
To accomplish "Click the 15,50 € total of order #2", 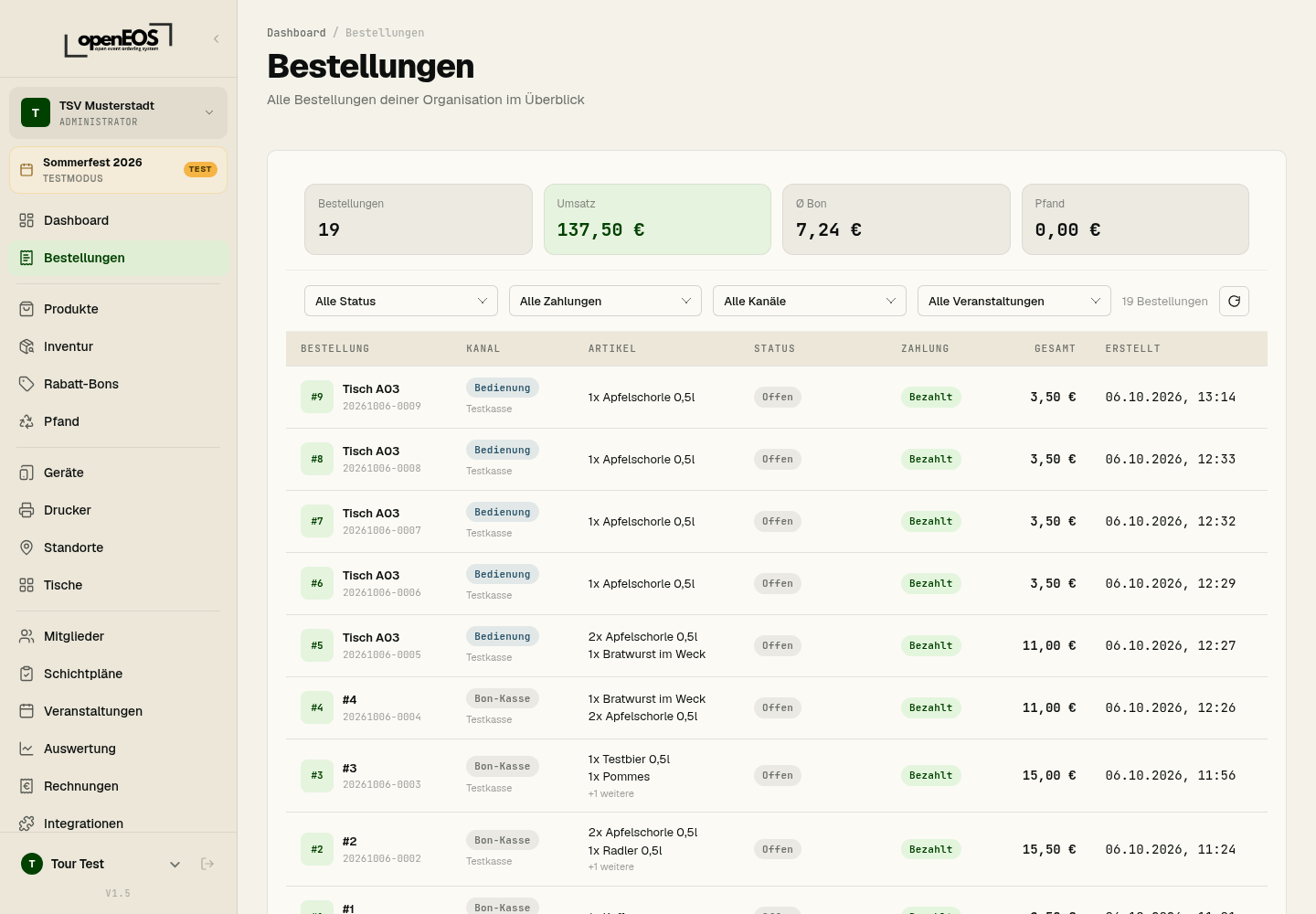I will pos(1049,849).
